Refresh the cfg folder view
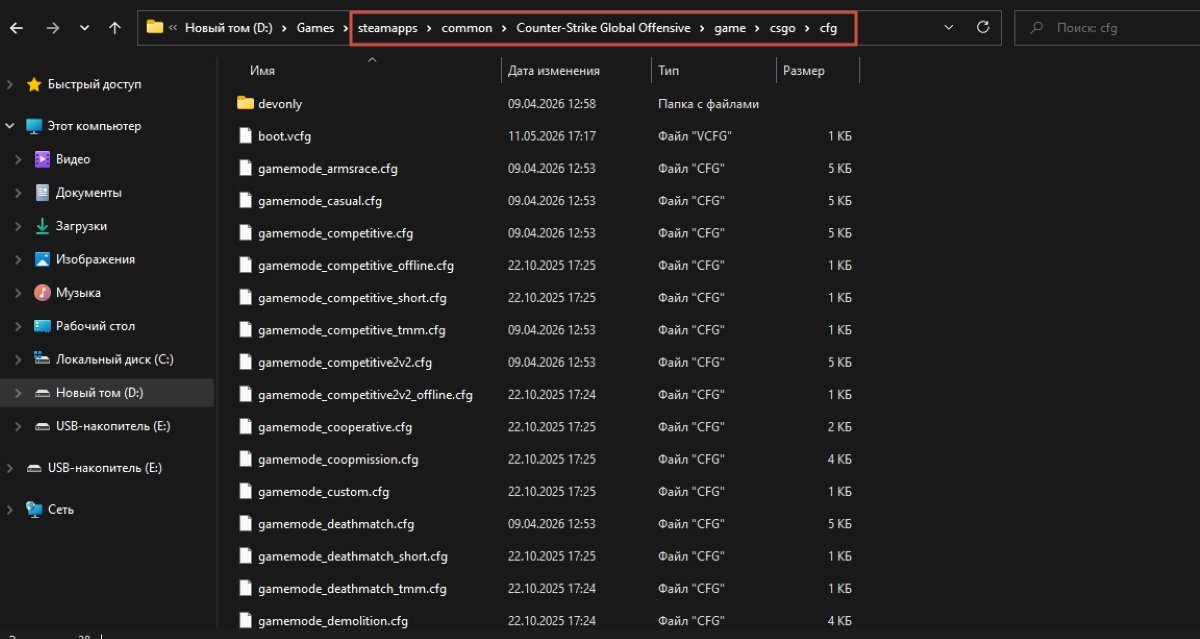The height and width of the screenshot is (639, 1200). click(x=983, y=27)
